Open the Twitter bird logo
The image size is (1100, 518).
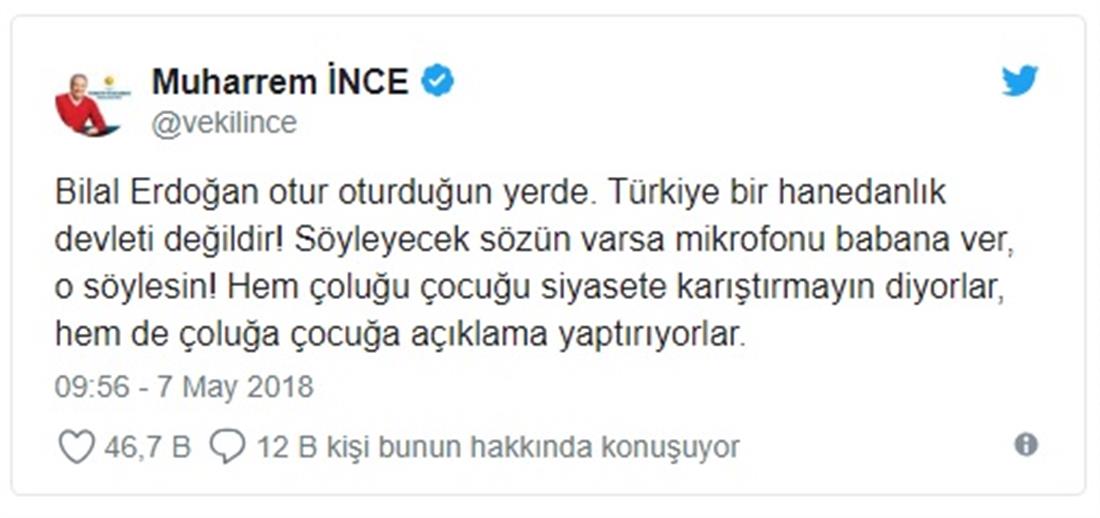point(1020,81)
